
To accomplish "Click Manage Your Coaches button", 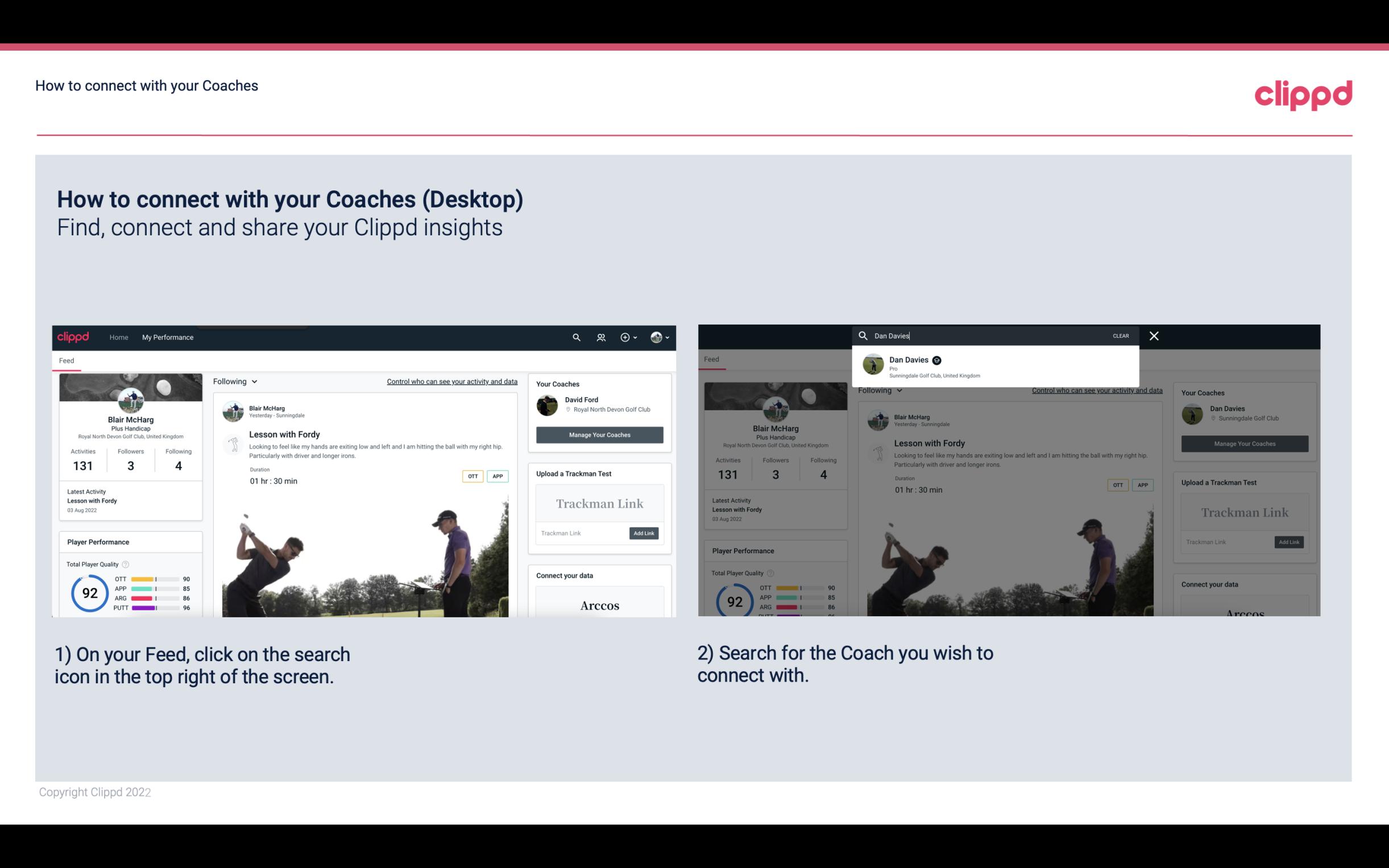I will click(599, 434).
